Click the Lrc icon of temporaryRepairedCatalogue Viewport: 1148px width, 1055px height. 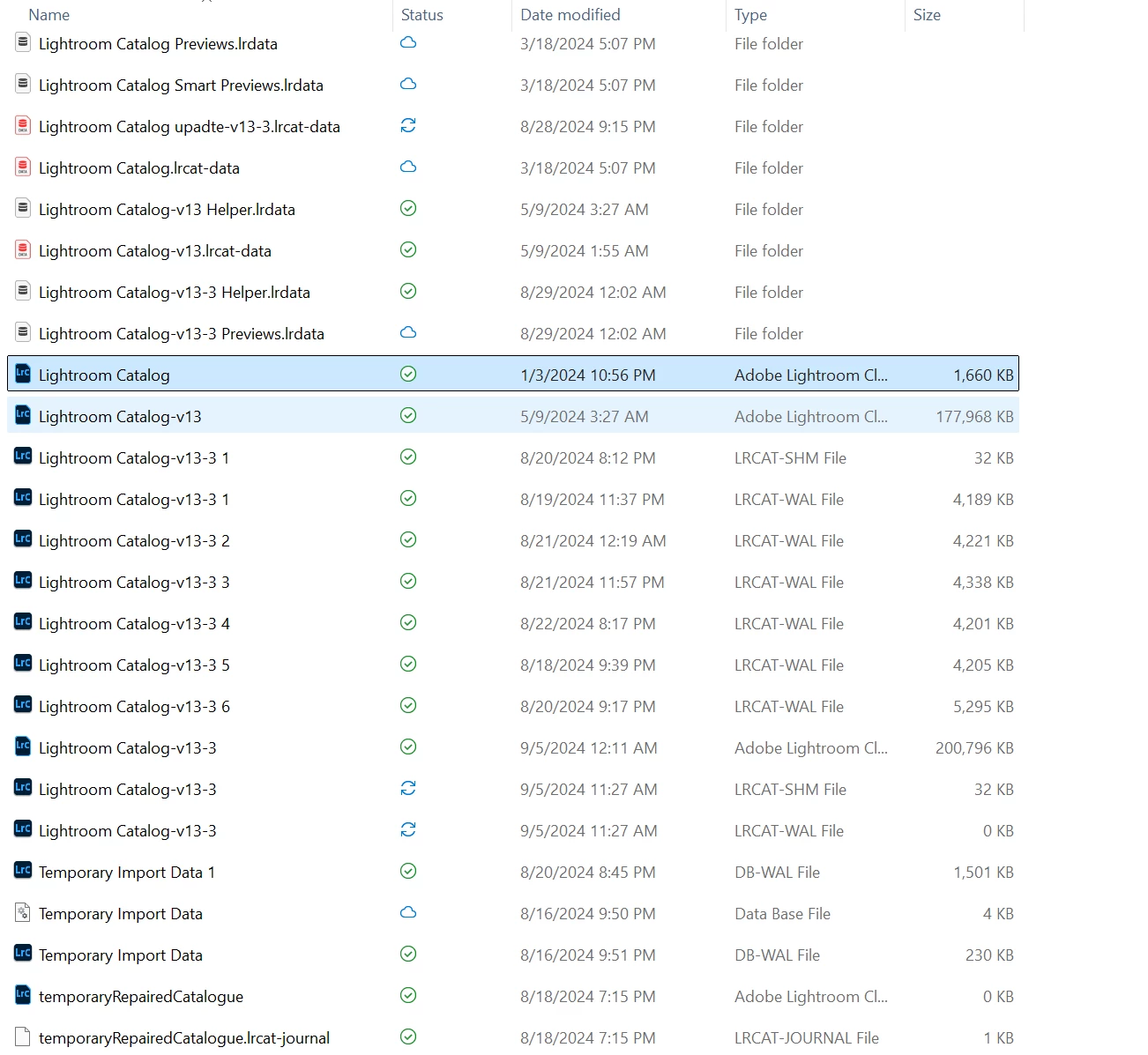23,995
